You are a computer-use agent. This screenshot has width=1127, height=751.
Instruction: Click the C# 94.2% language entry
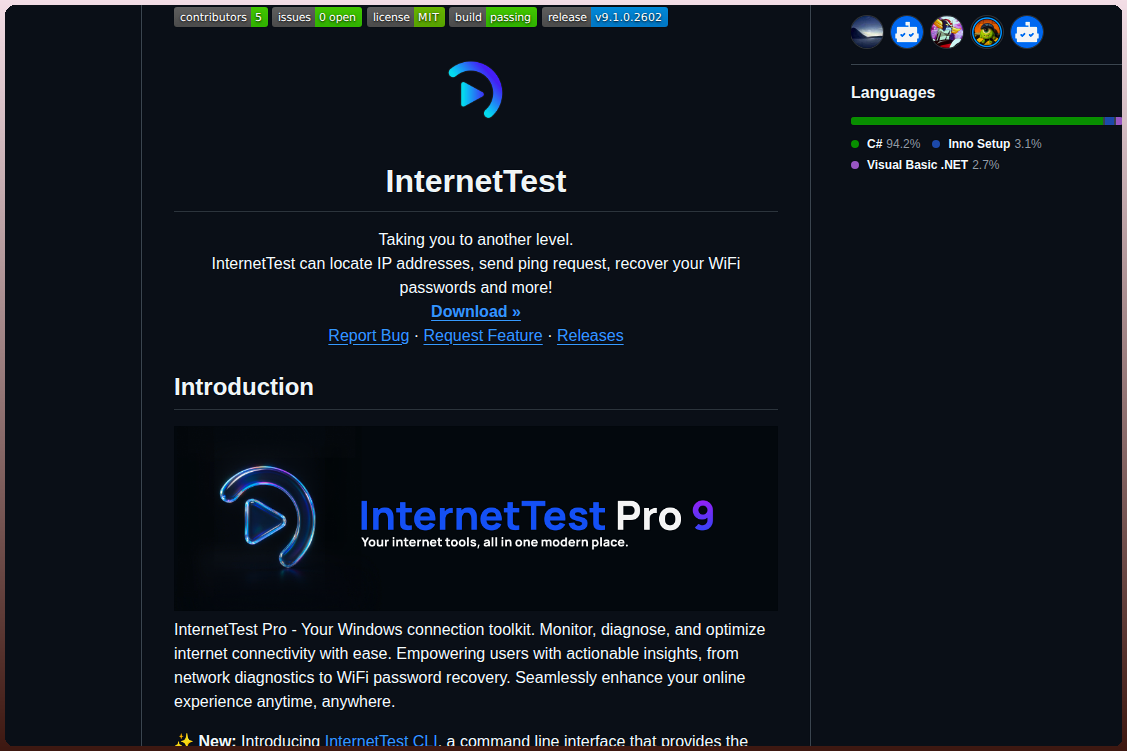pos(886,144)
